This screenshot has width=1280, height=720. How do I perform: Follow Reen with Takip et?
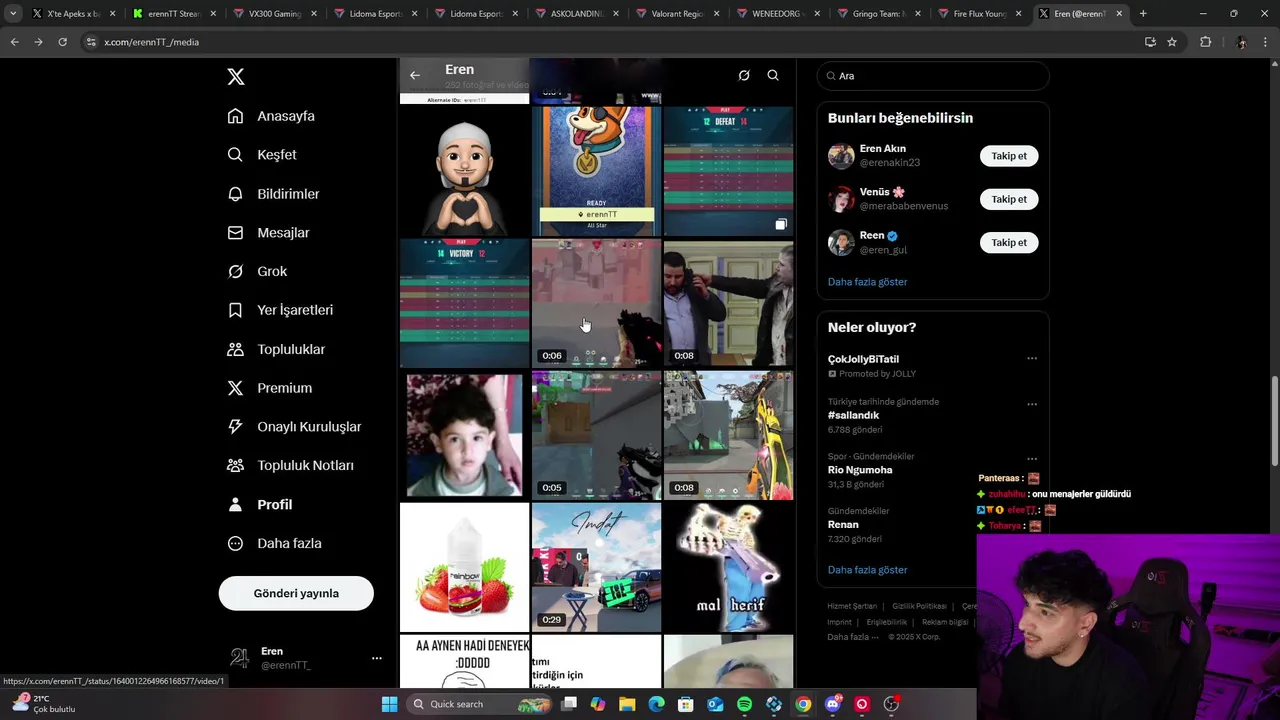[1009, 243]
